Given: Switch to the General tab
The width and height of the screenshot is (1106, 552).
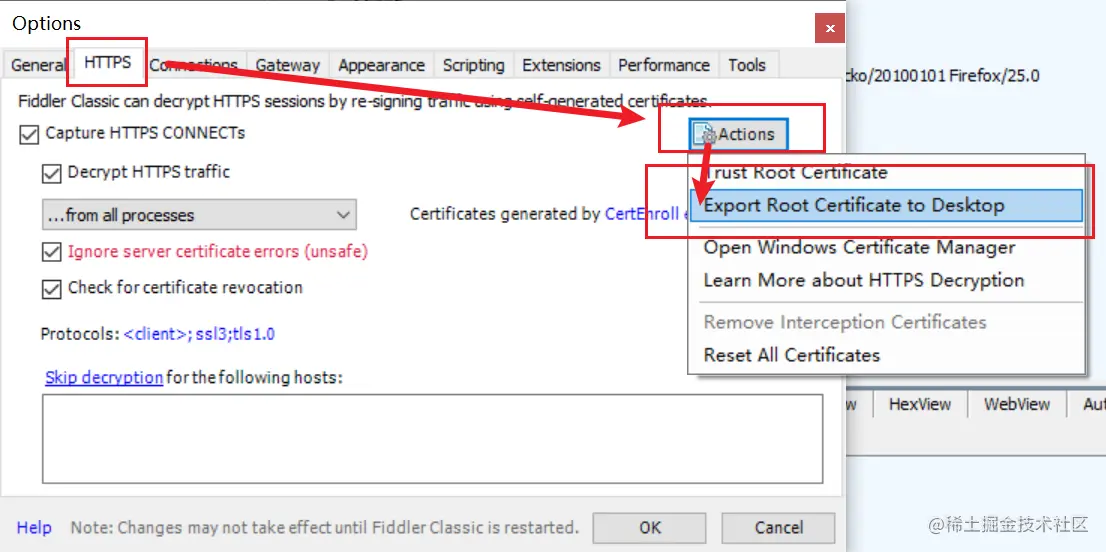Looking at the screenshot, I should (x=37, y=66).
